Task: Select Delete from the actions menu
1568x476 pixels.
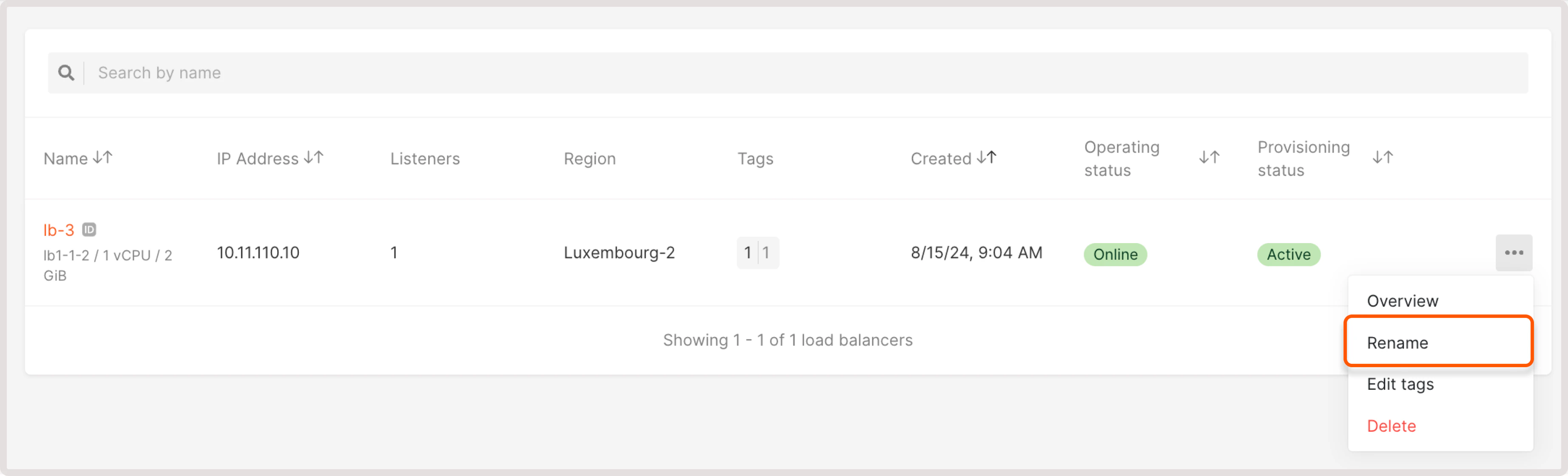Action: click(1392, 426)
